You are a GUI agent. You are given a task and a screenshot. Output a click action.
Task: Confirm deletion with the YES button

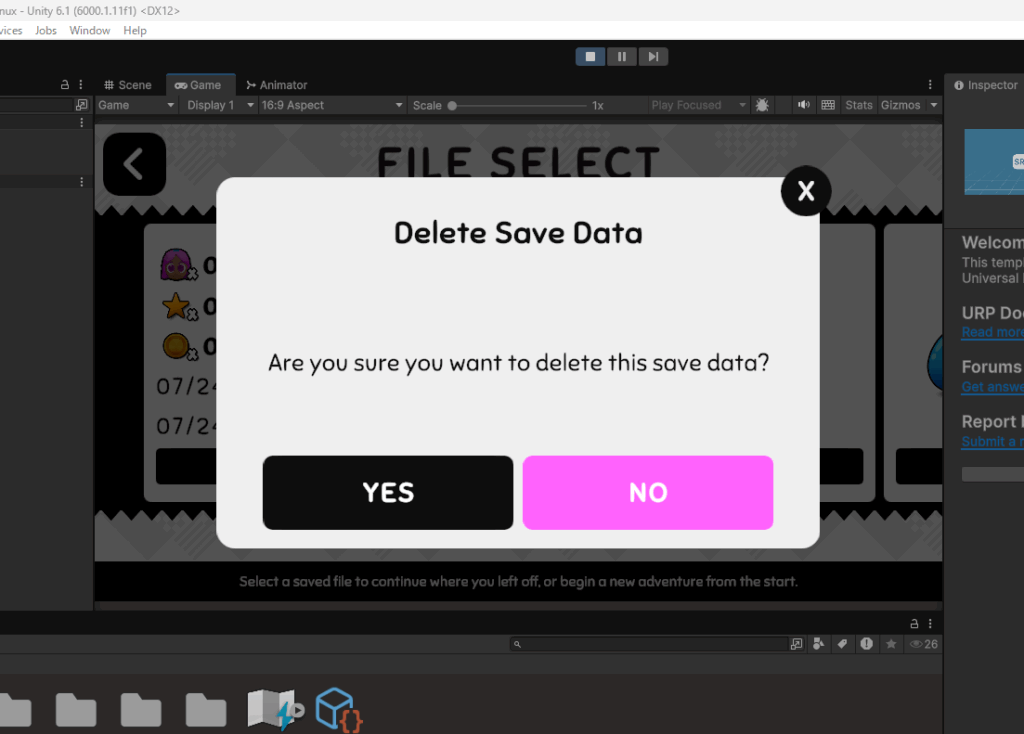pos(388,492)
